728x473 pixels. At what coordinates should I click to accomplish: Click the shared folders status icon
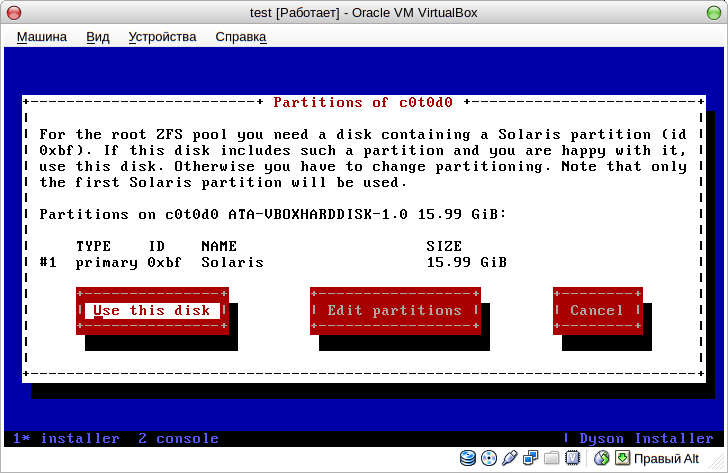(x=551, y=458)
